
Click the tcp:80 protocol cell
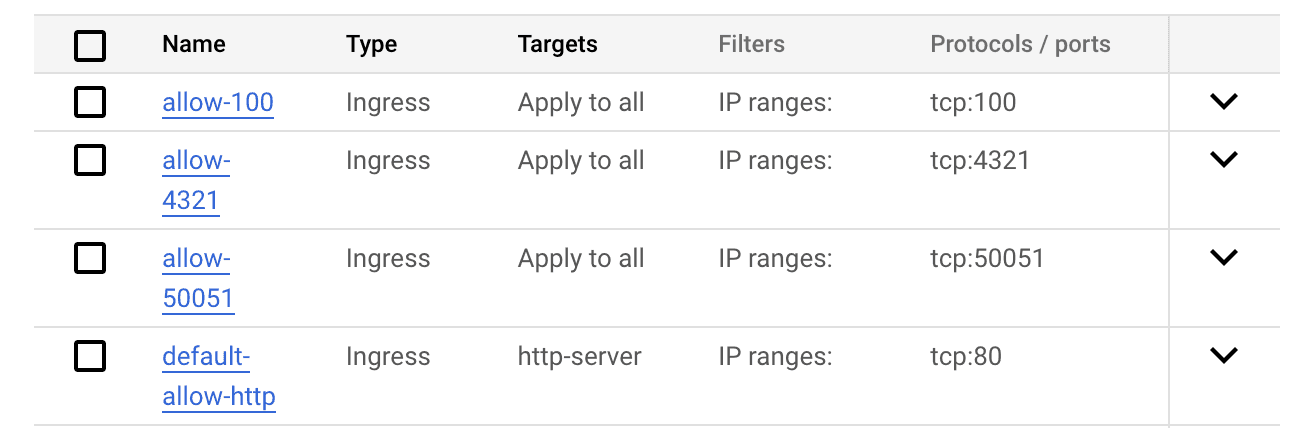[966, 356]
